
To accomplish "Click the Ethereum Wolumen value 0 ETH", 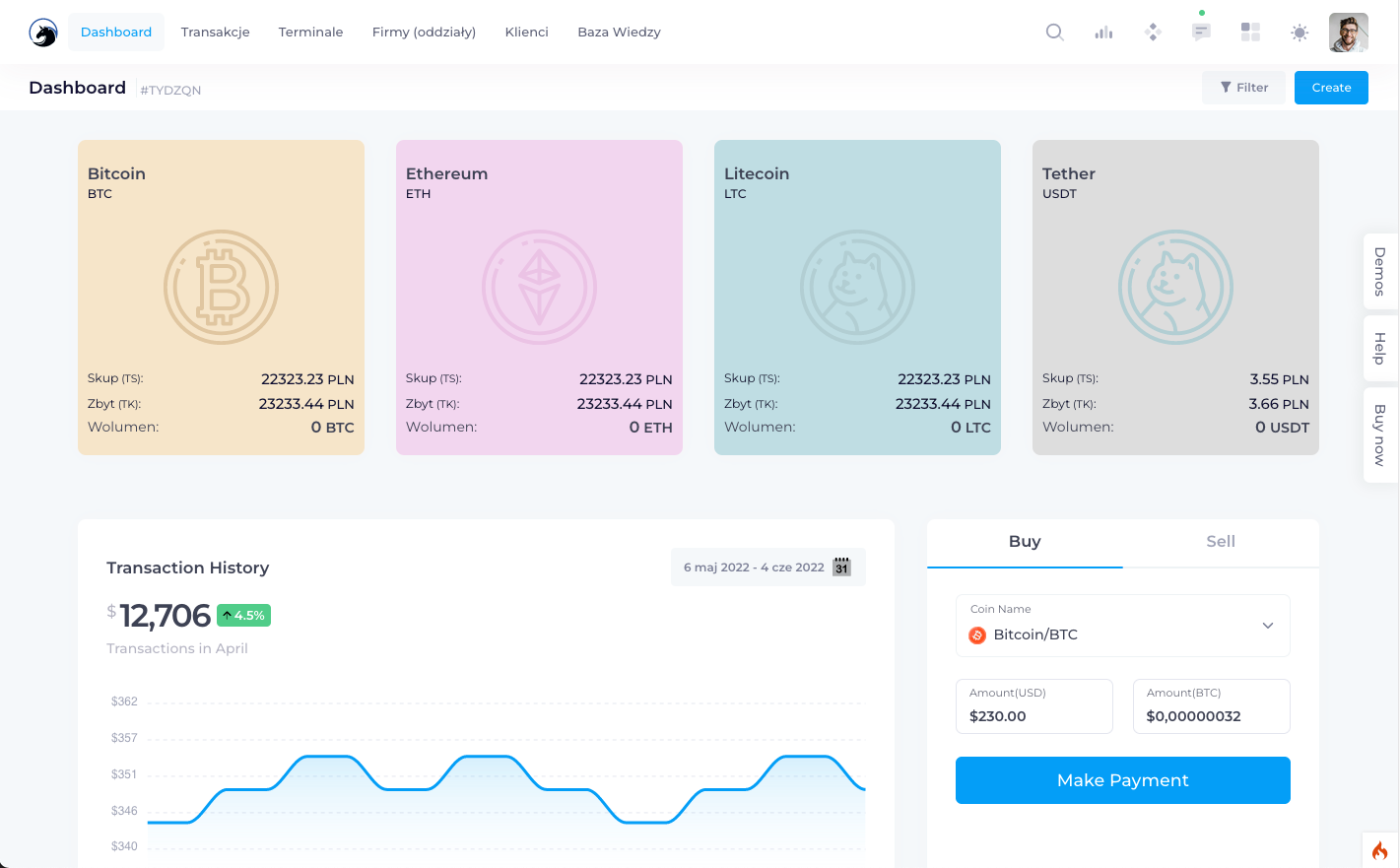I will point(651,428).
